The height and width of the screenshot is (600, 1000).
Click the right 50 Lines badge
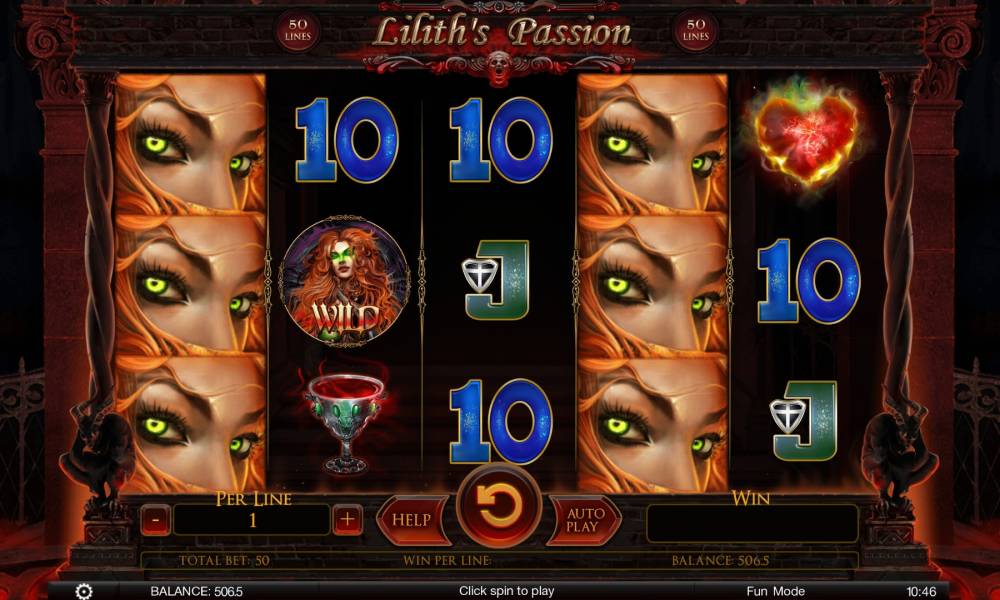[696, 30]
